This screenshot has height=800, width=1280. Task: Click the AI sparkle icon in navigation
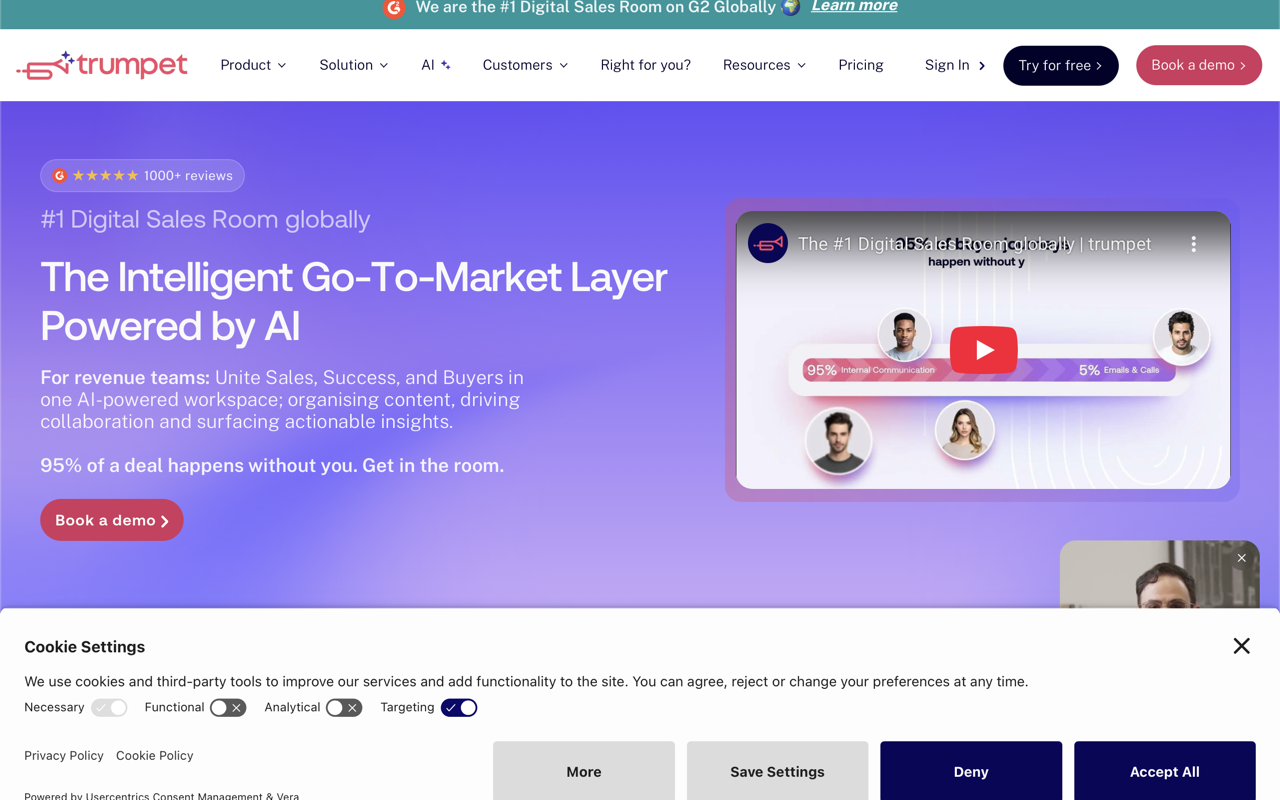pos(446,65)
